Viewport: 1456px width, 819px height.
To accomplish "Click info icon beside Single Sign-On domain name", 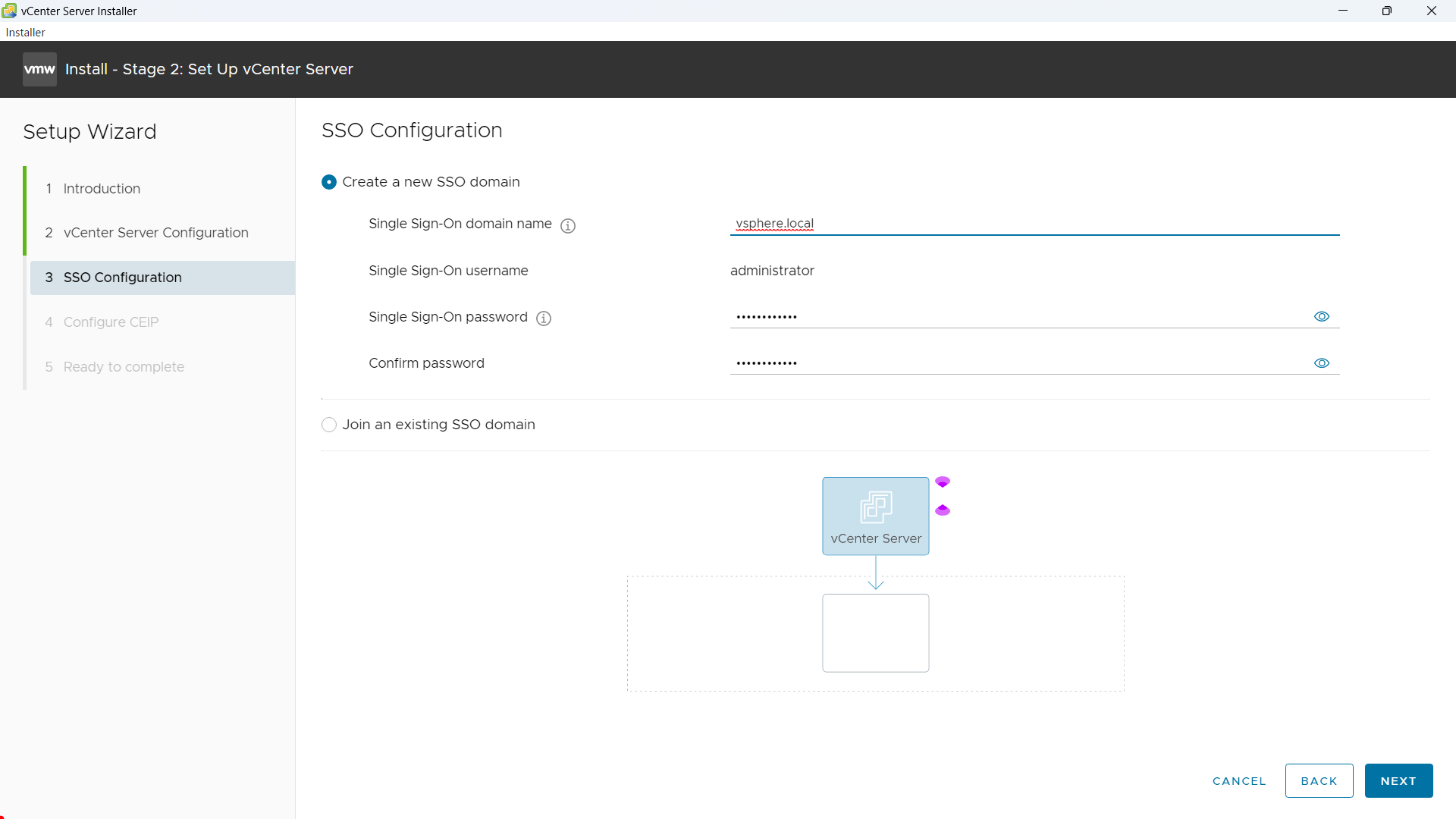I will pyautogui.click(x=568, y=225).
